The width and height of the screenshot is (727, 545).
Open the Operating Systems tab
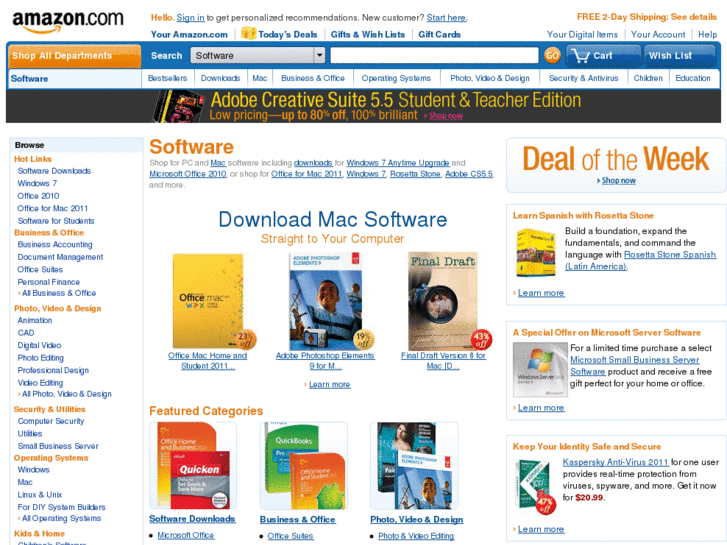tap(396, 78)
